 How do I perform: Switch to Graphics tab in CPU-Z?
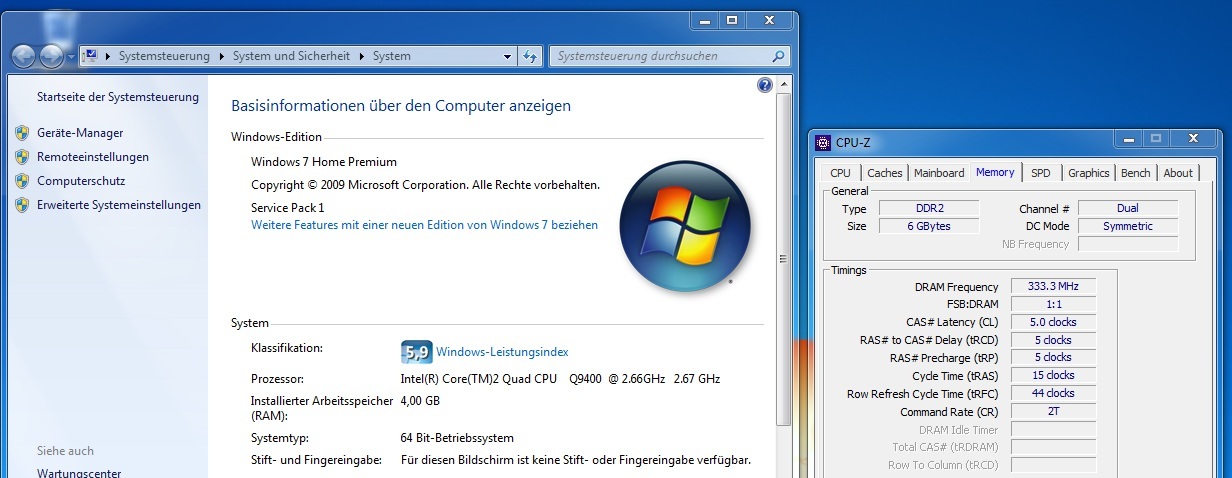point(1089,173)
